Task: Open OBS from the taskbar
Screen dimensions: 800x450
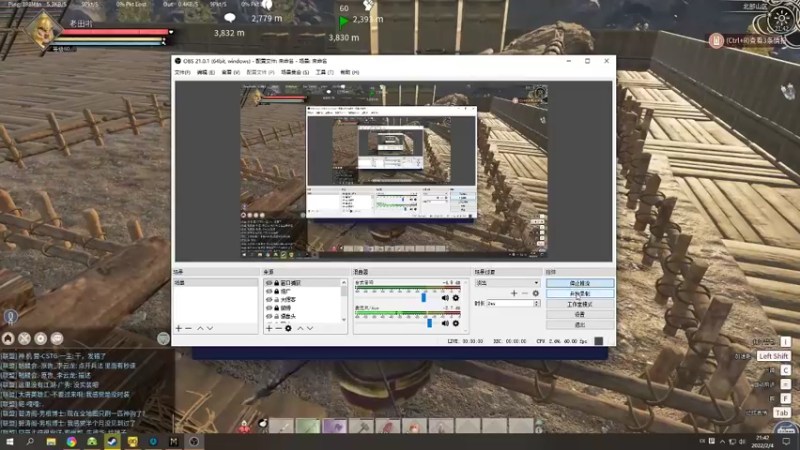Action: click(194, 441)
